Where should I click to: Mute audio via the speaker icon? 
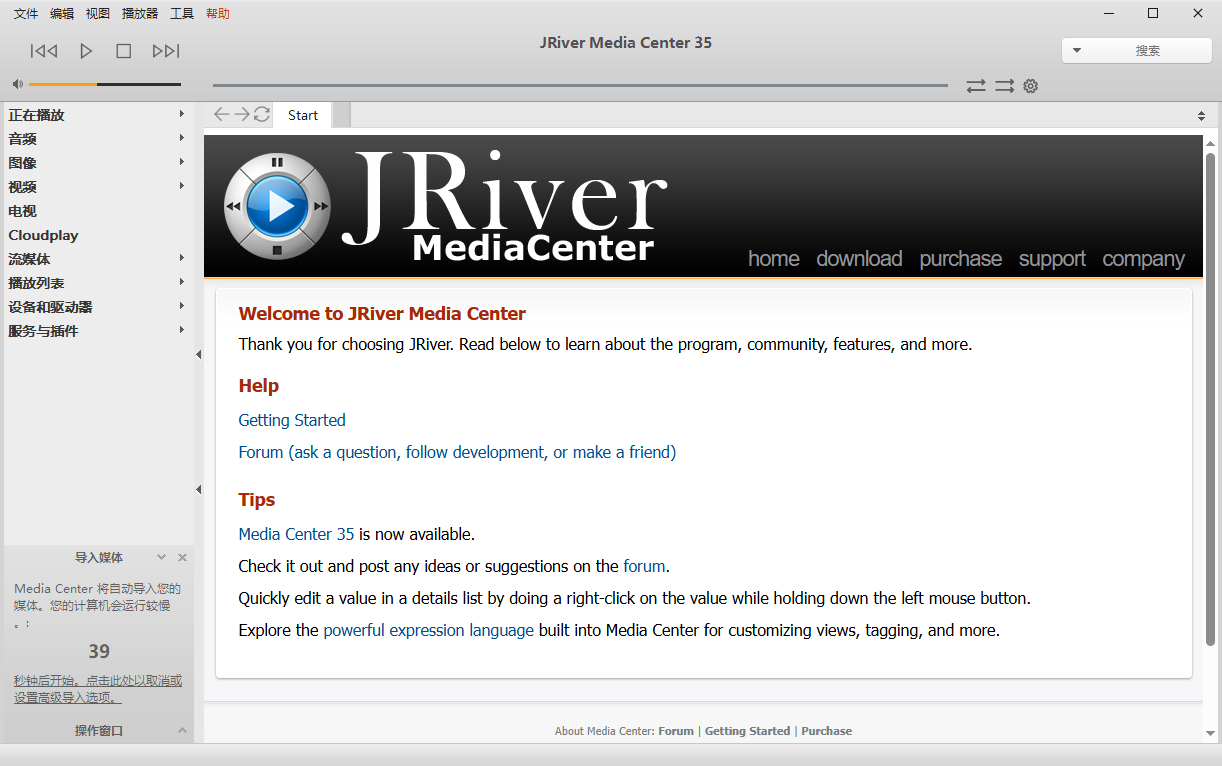[x=16, y=83]
